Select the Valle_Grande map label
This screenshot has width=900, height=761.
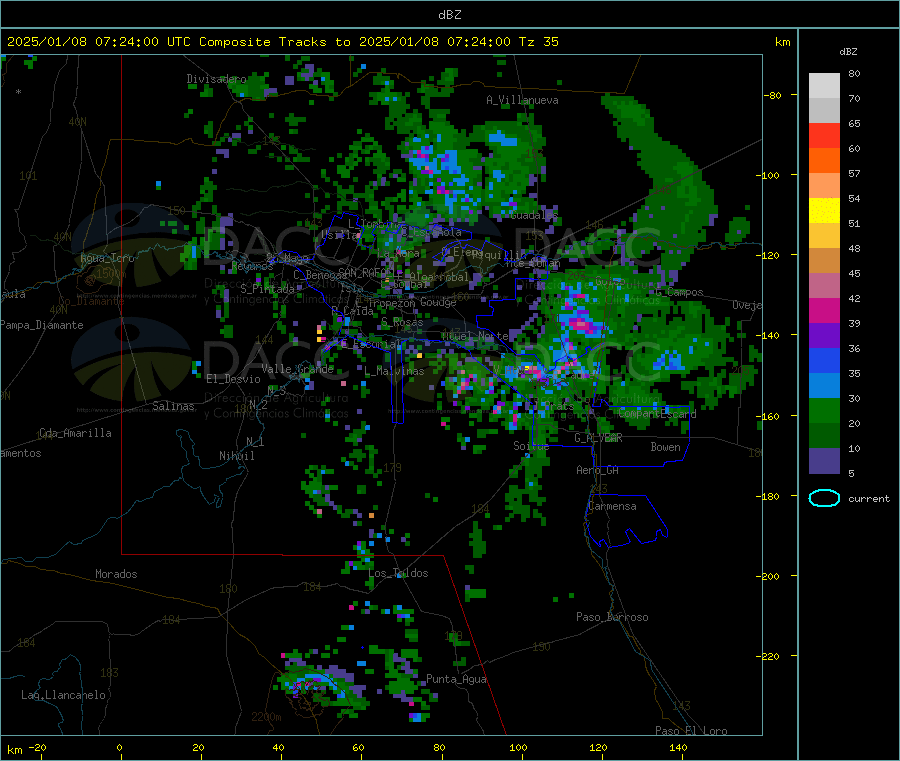click(297, 368)
